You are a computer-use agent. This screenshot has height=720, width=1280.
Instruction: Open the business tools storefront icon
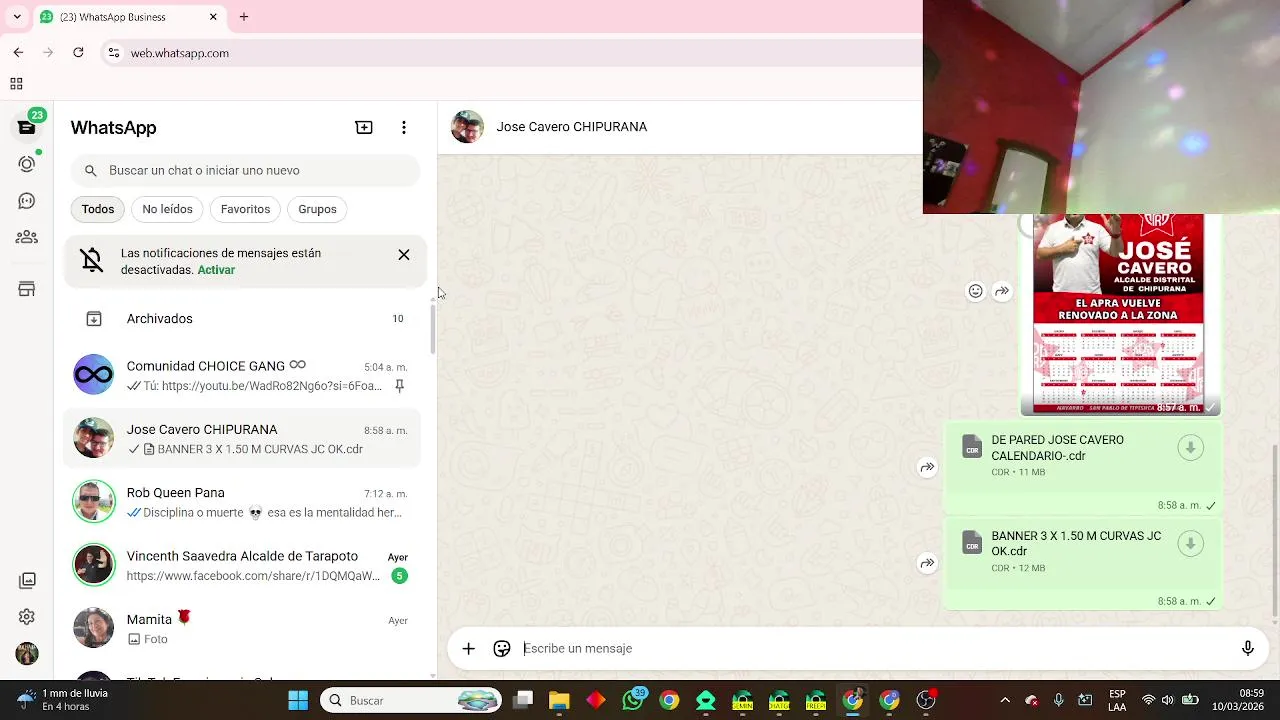[27, 290]
